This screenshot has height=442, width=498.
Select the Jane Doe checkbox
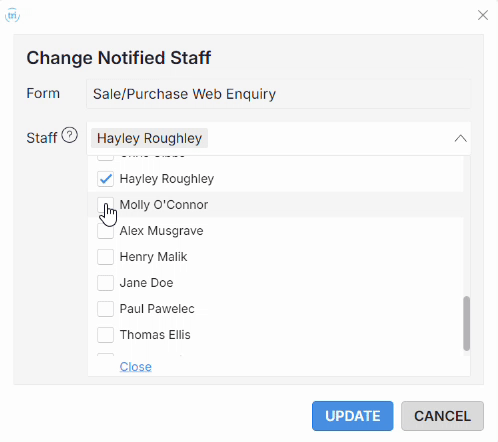pyautogui.click(x=105, y=283)
